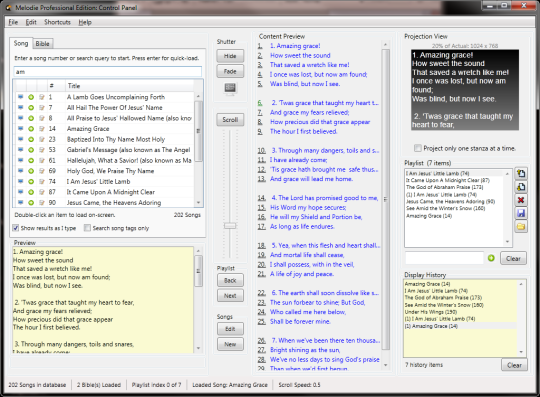Enable Search song tags only checkbox
The height and width of the screenshot is (397, 540).
[x=87, y=228]
